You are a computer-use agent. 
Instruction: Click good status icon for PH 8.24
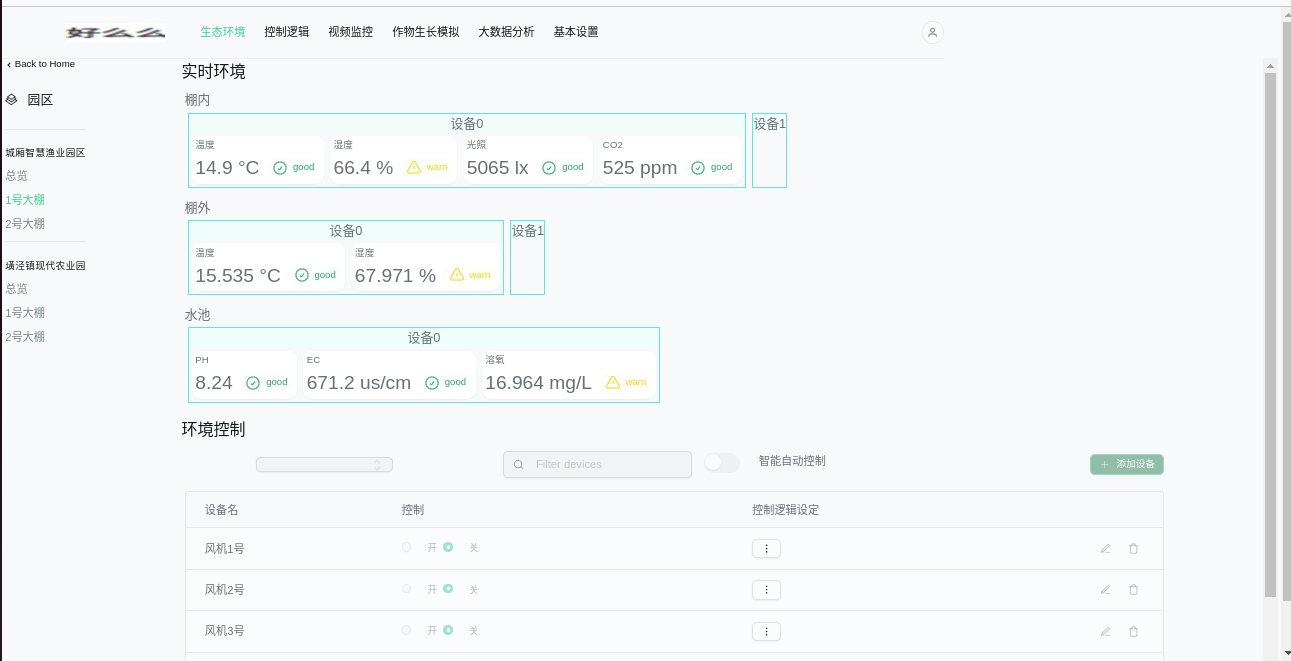coord(253,383)
